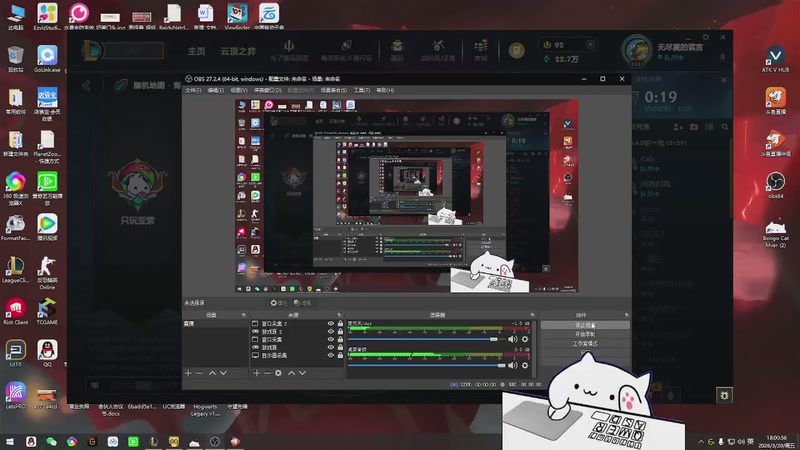Viewport: 800px width, 450px height.
Task: Open properties gear for selected OBS source
Action: [x=279, y=303]
